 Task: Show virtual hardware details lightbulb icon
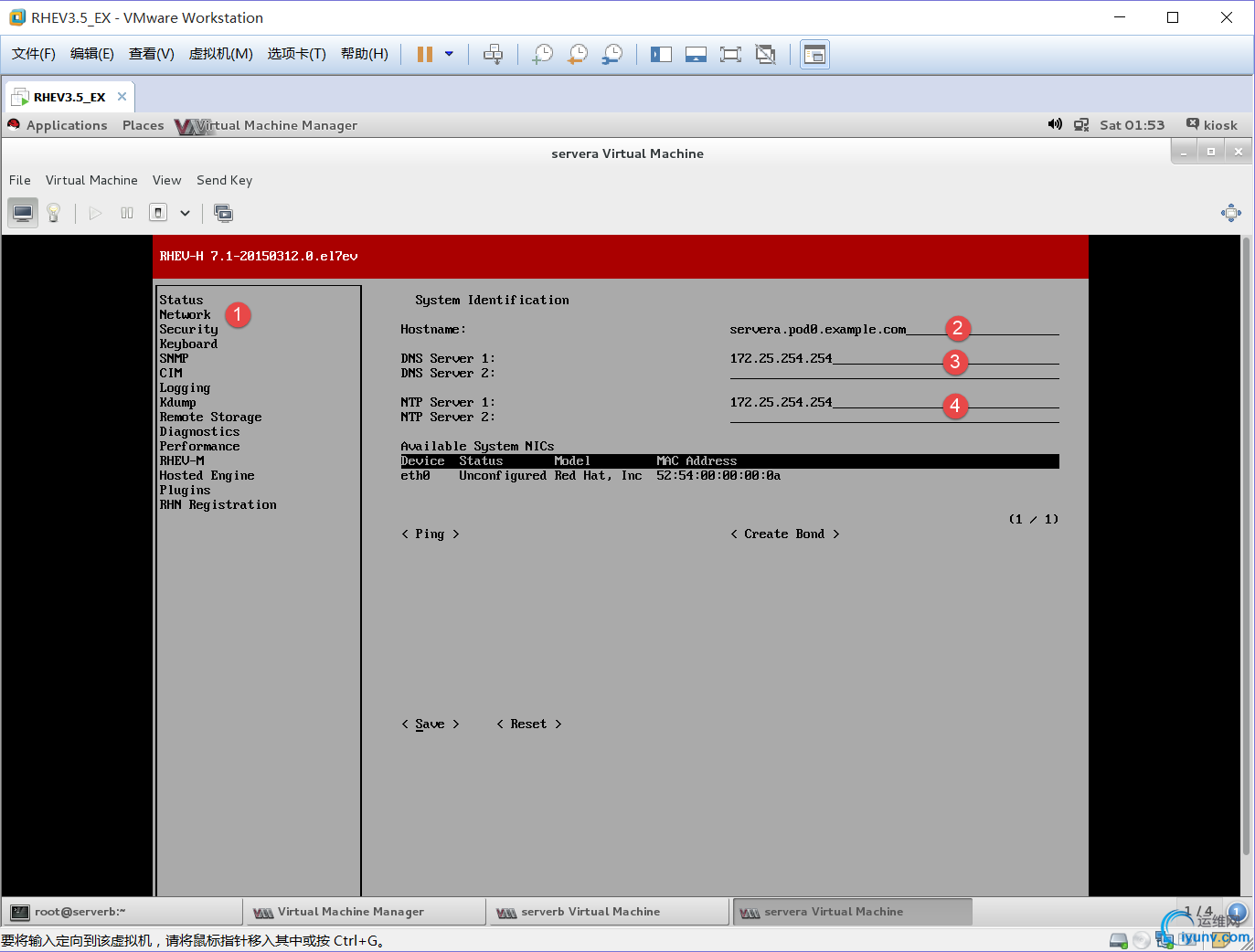[54, 213]
